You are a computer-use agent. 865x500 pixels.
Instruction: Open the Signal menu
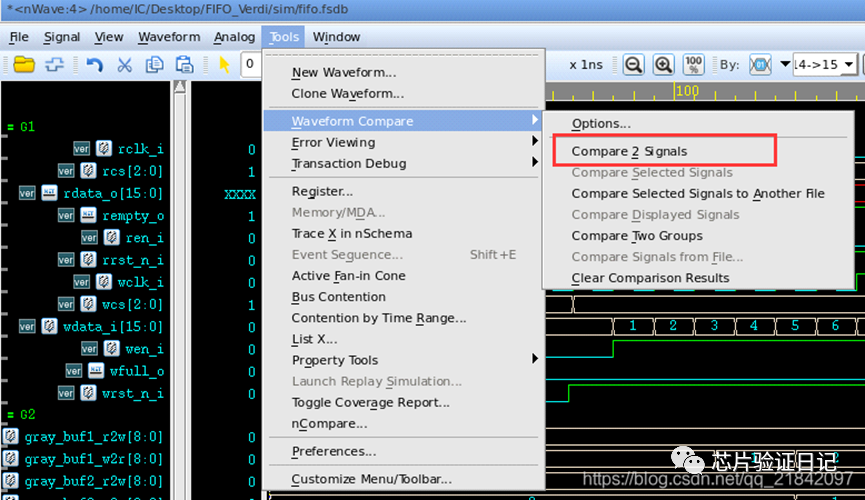click(61, 37)
